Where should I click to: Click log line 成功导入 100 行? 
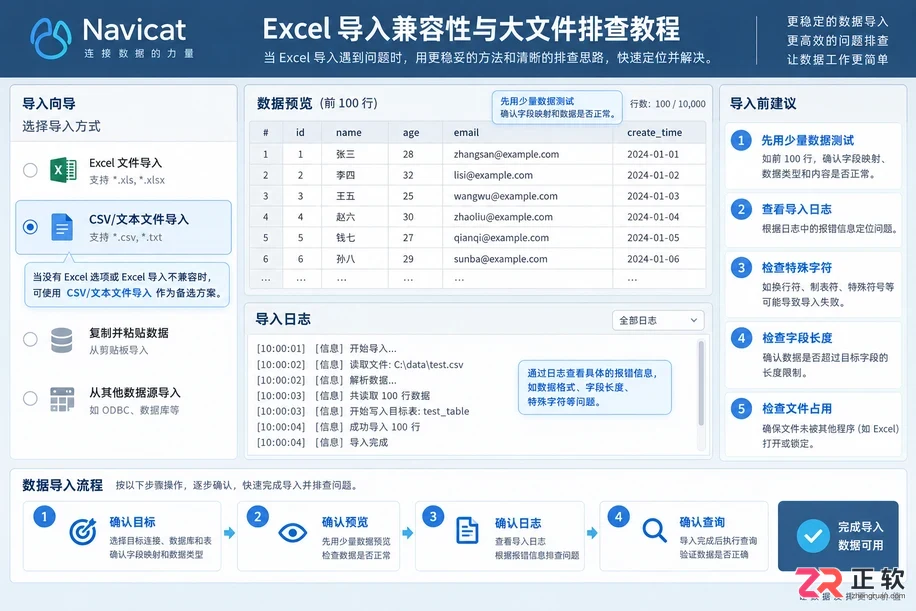[384, 427]
